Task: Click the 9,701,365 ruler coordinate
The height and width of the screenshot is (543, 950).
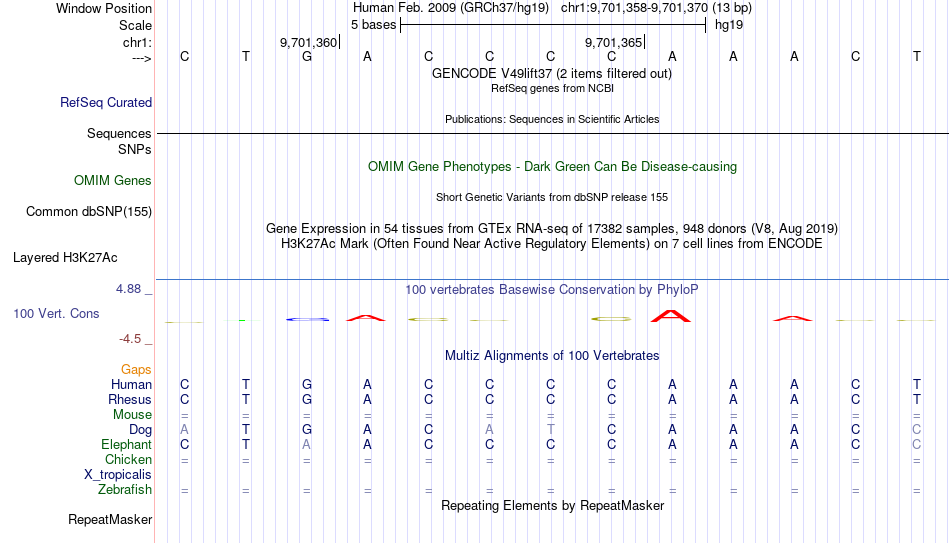Action: pos(613,42)
